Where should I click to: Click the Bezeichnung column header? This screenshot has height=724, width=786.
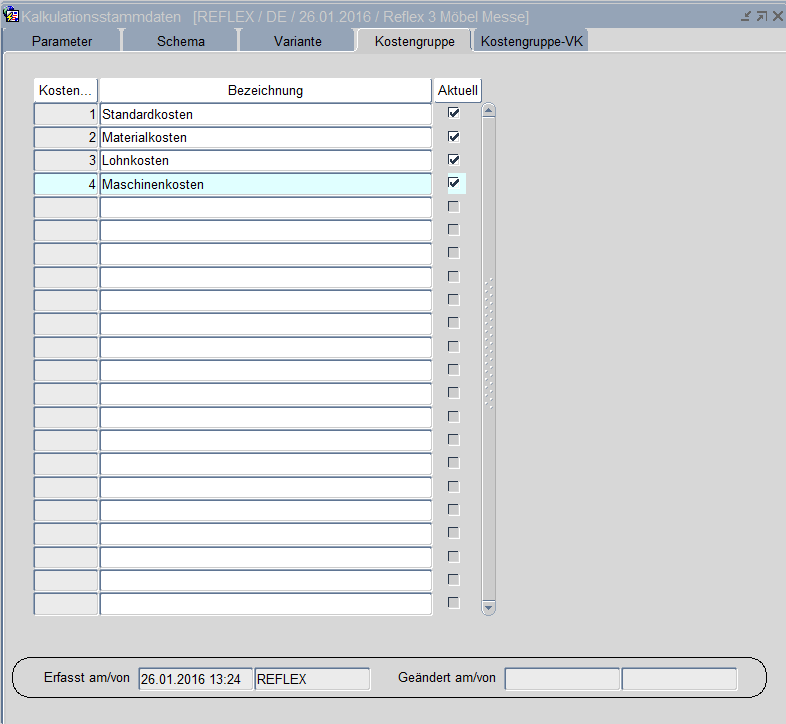[x=265, y=90]
